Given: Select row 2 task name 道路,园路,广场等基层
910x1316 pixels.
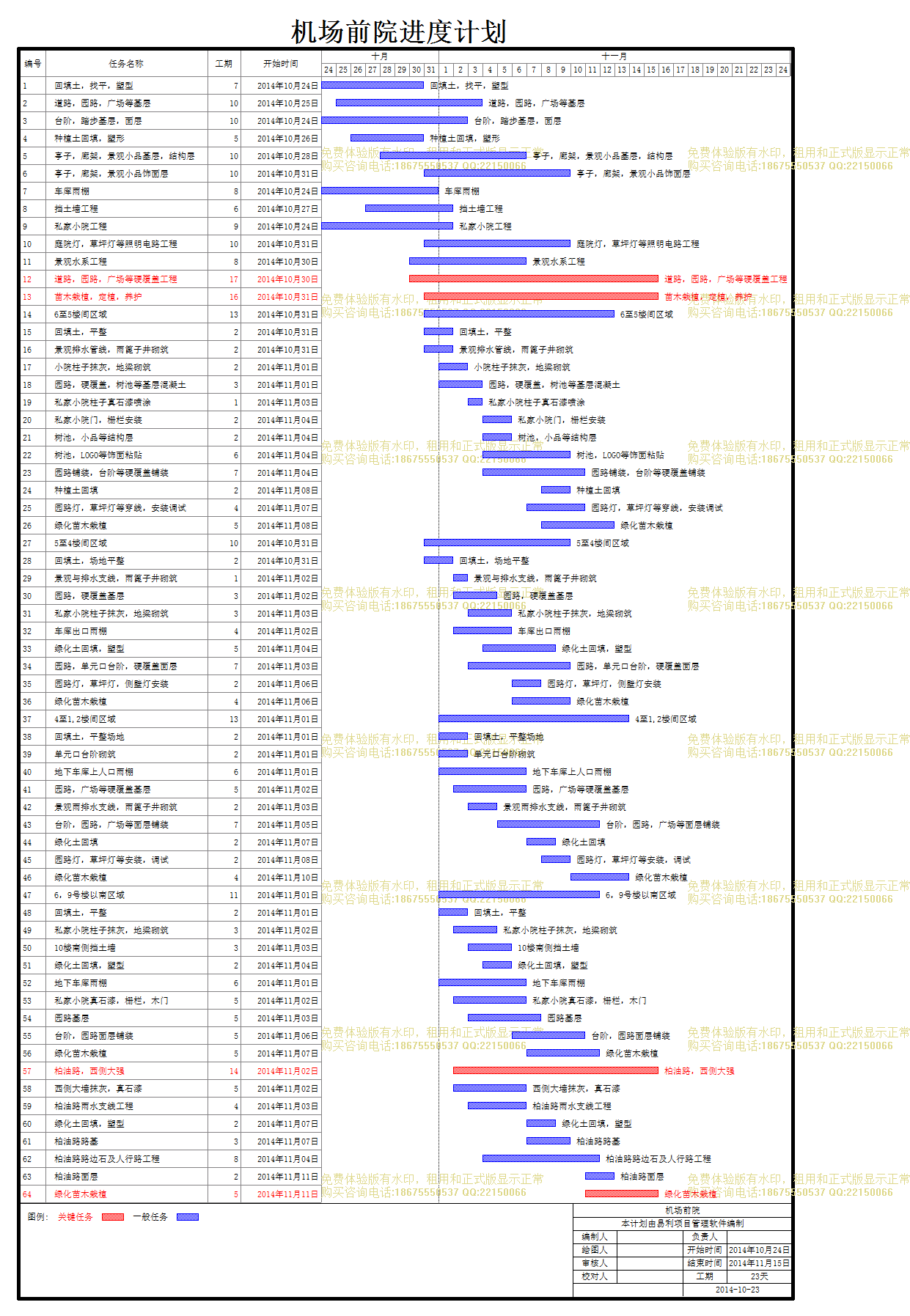Looking at the screenshot, I should [x=103, y=103].
